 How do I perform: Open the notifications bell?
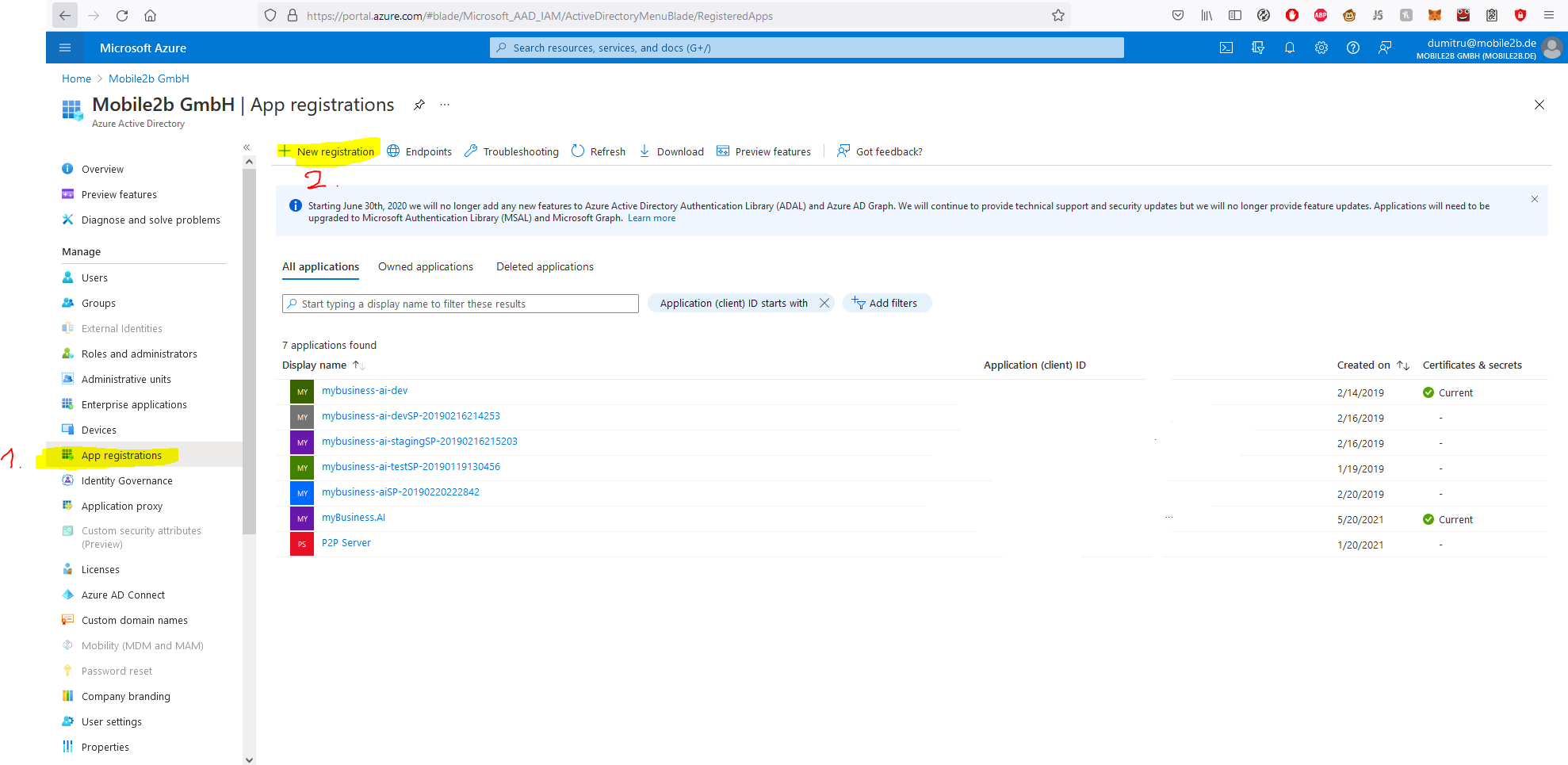[x=1289, y=48]
